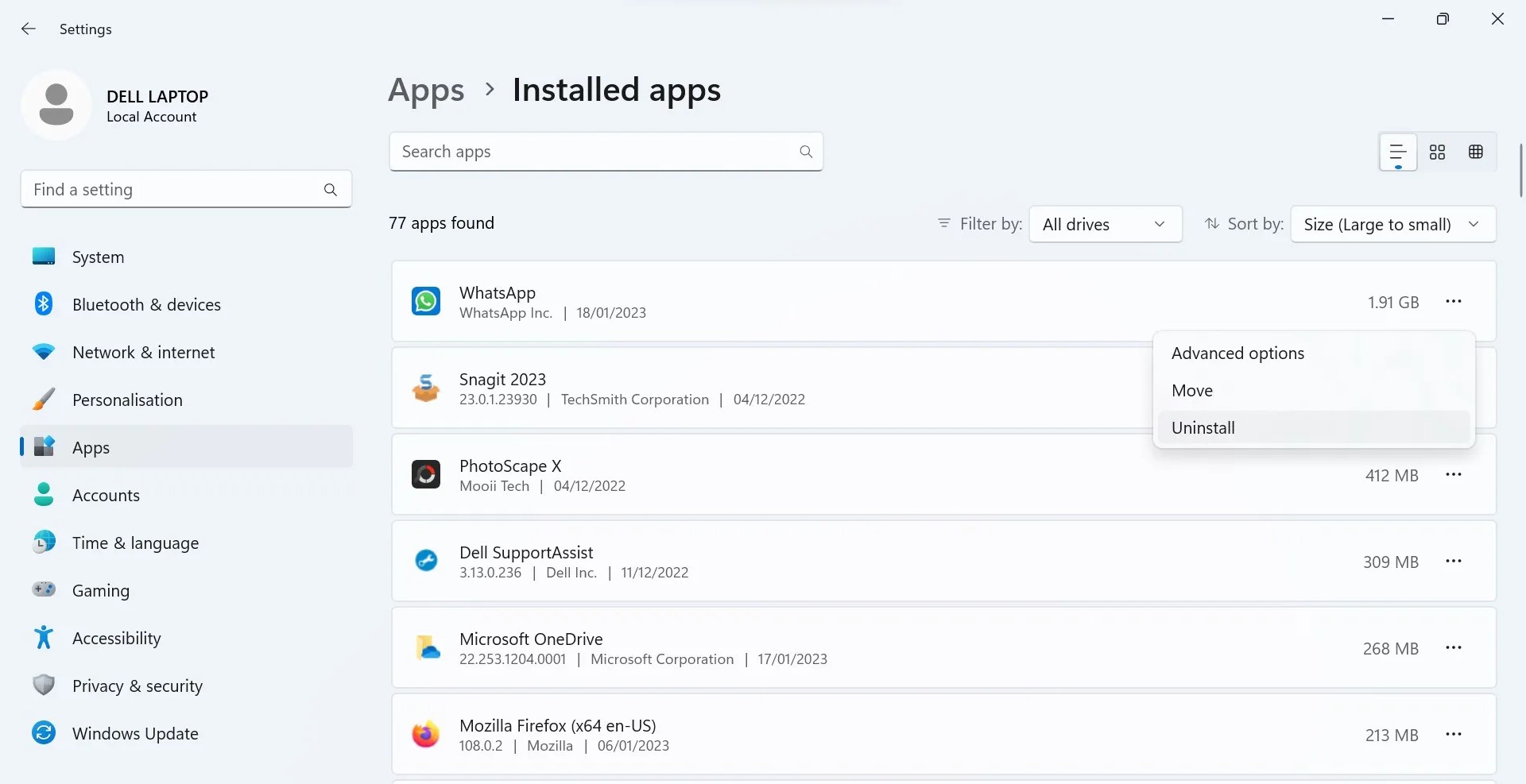The width and height of the screenshot is (1526, 784).
Task: Collapse the WhatsApp three-dot options menu
Action: tap(1454, 302)
